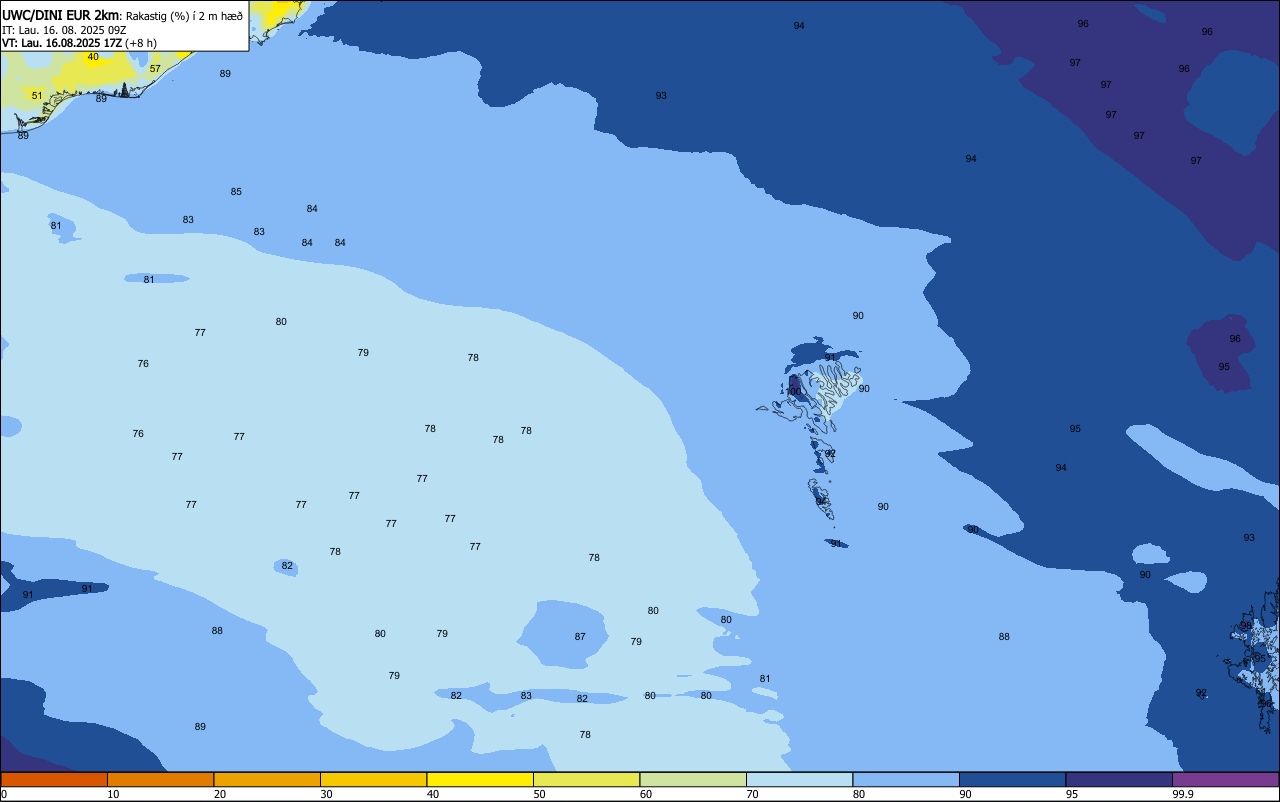Select the 70–80 pale blue legend swatch
Viewport: 1280px width, 802px height.
799,779
